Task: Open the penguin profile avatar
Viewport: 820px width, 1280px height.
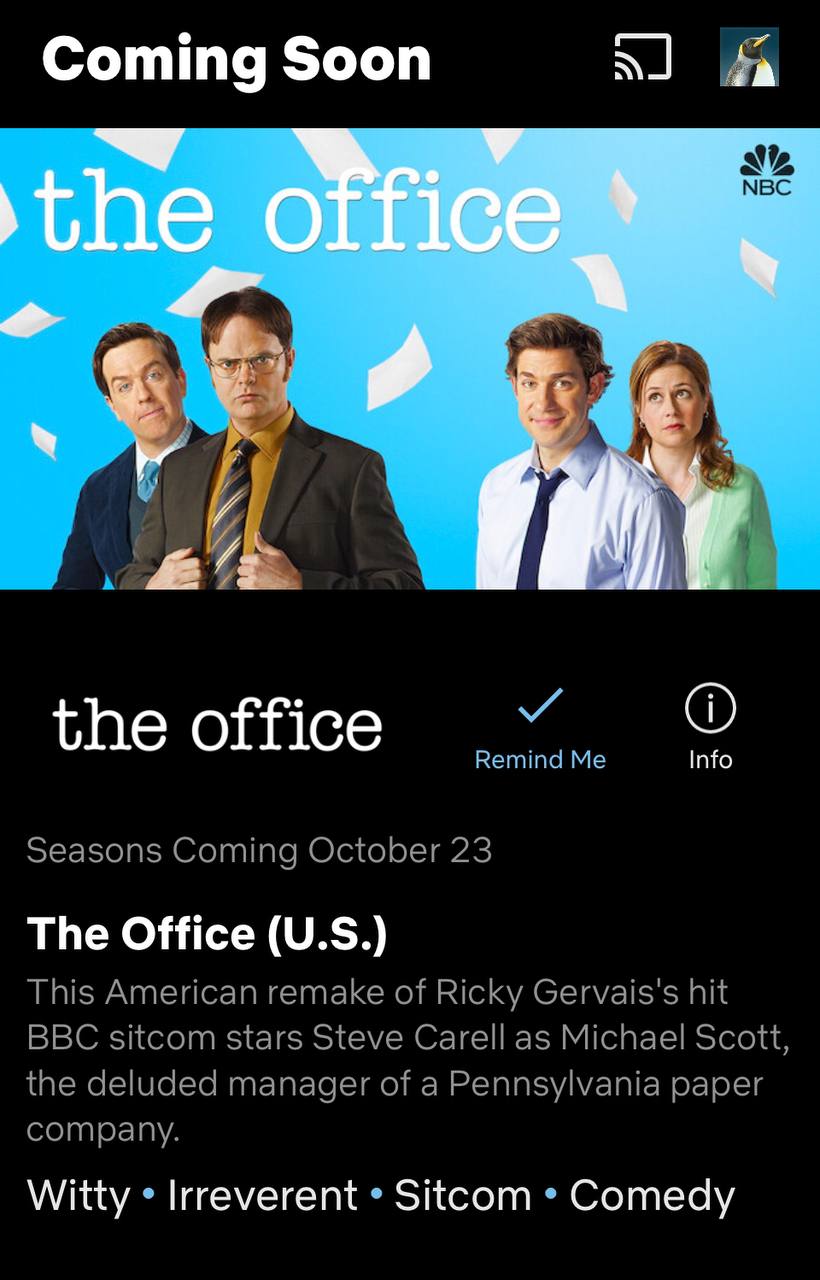Action: coord(749,57)
